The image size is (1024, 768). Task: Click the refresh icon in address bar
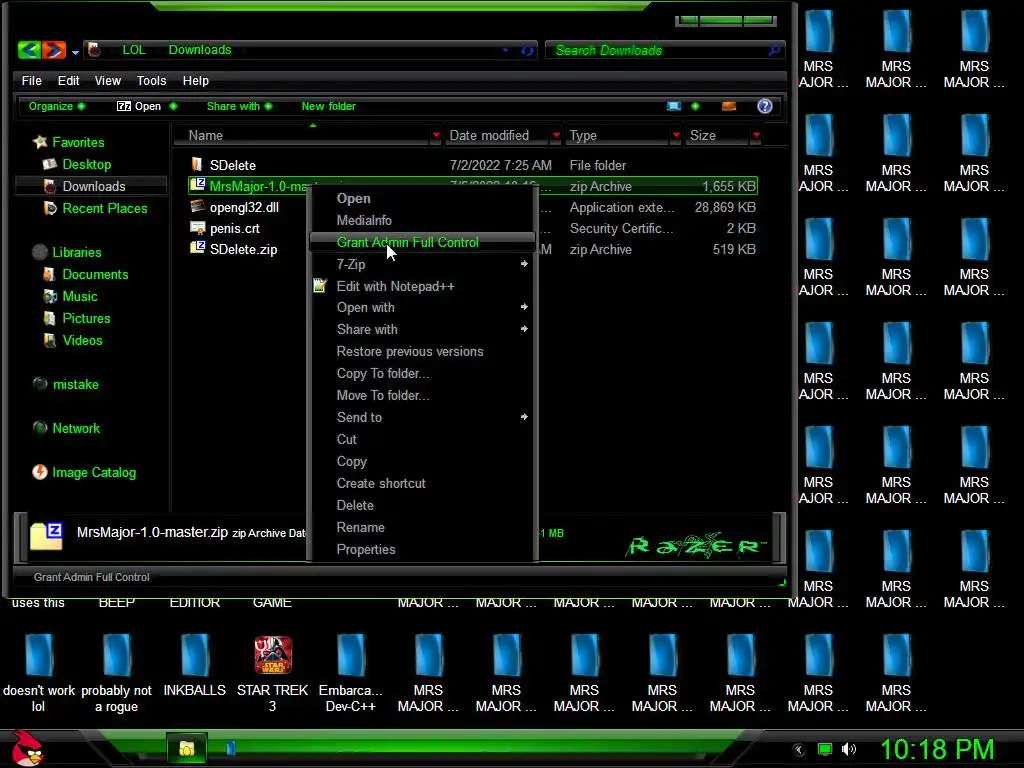[x=528, y=50]
